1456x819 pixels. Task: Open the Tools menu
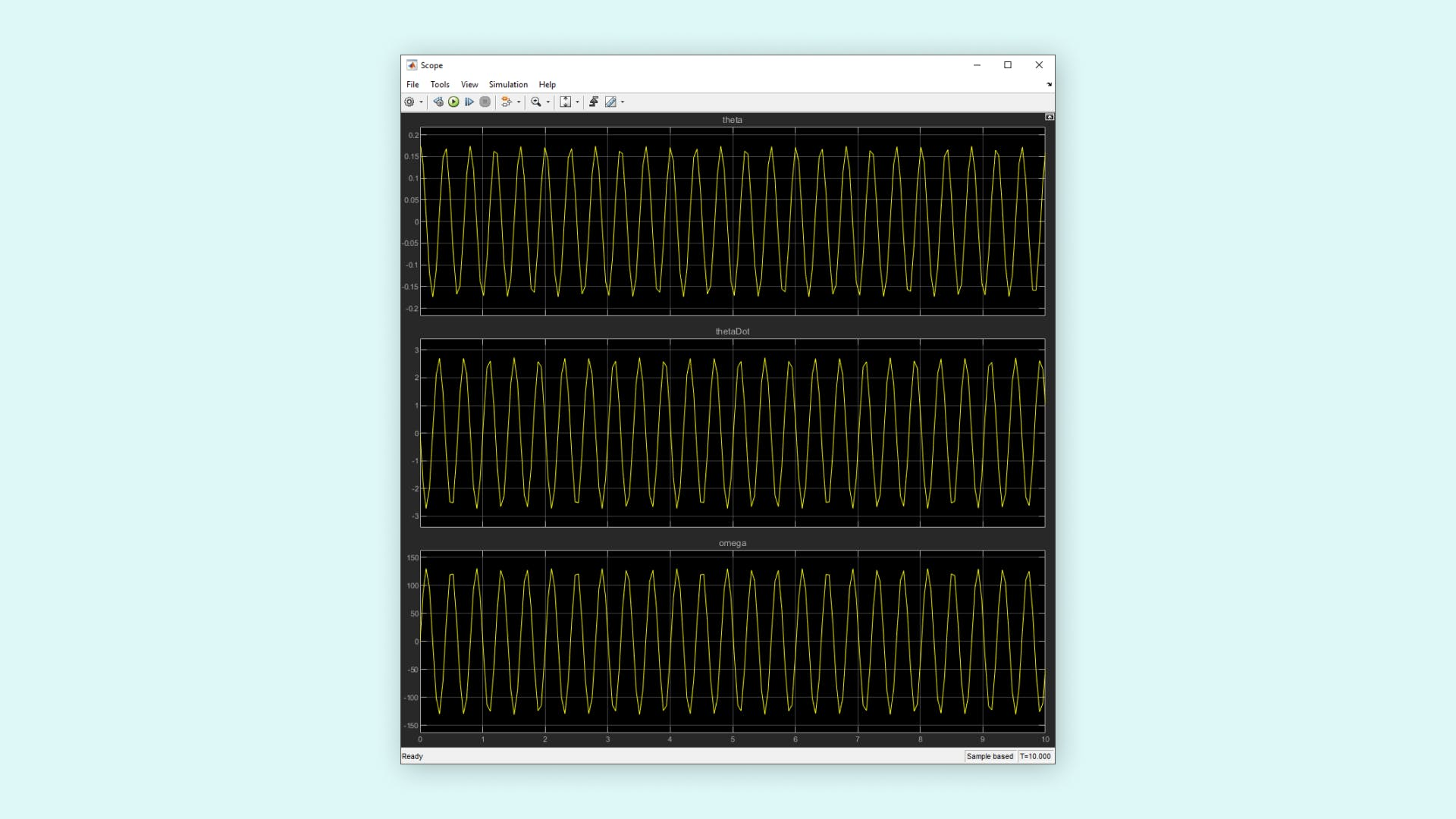point(440,84)
